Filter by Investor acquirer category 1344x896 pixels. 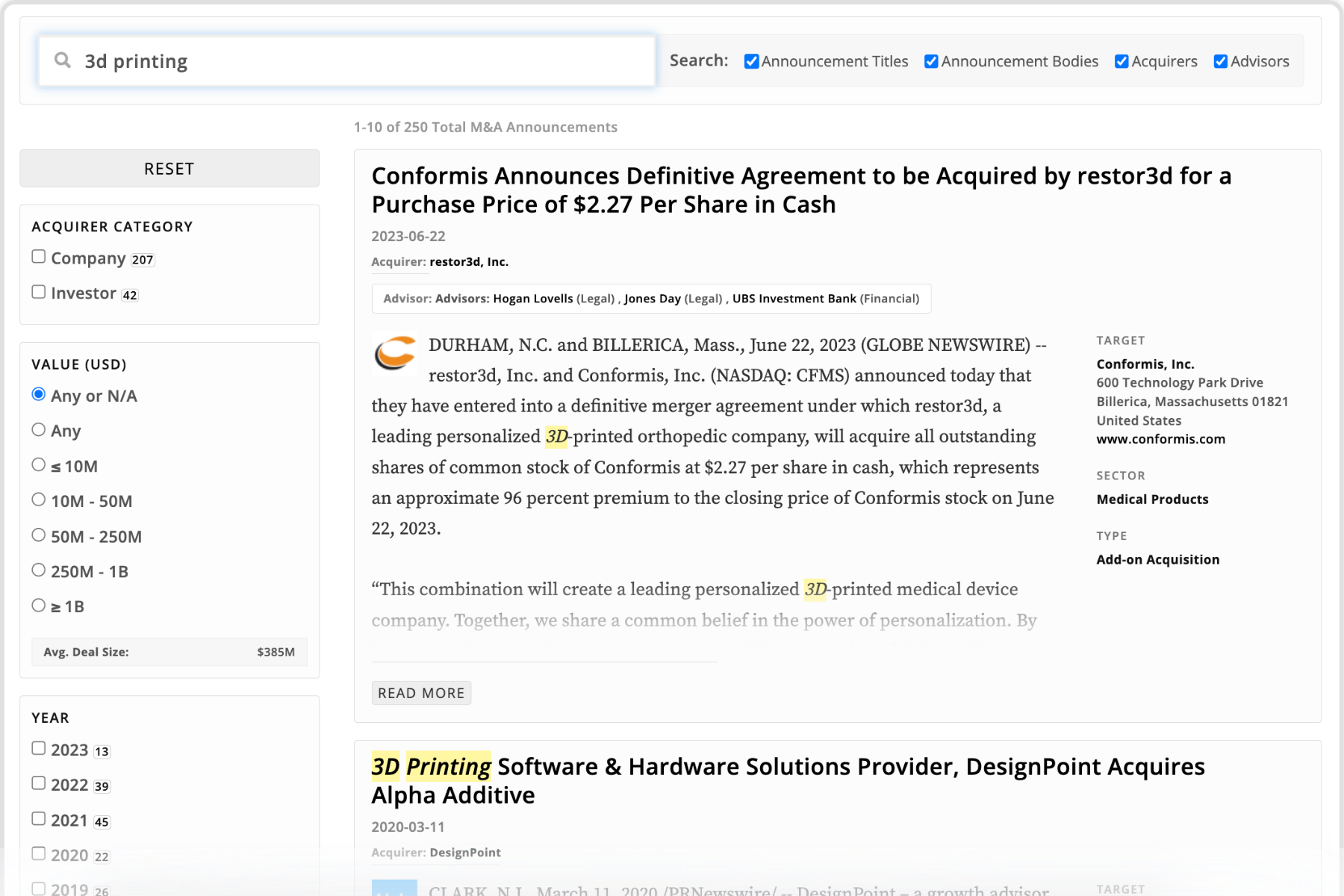[39, 292]
